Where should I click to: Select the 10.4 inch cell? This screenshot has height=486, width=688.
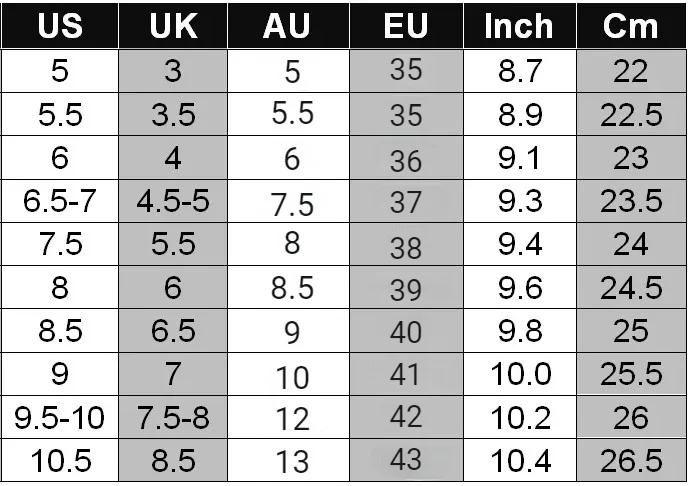click(519, 460)
